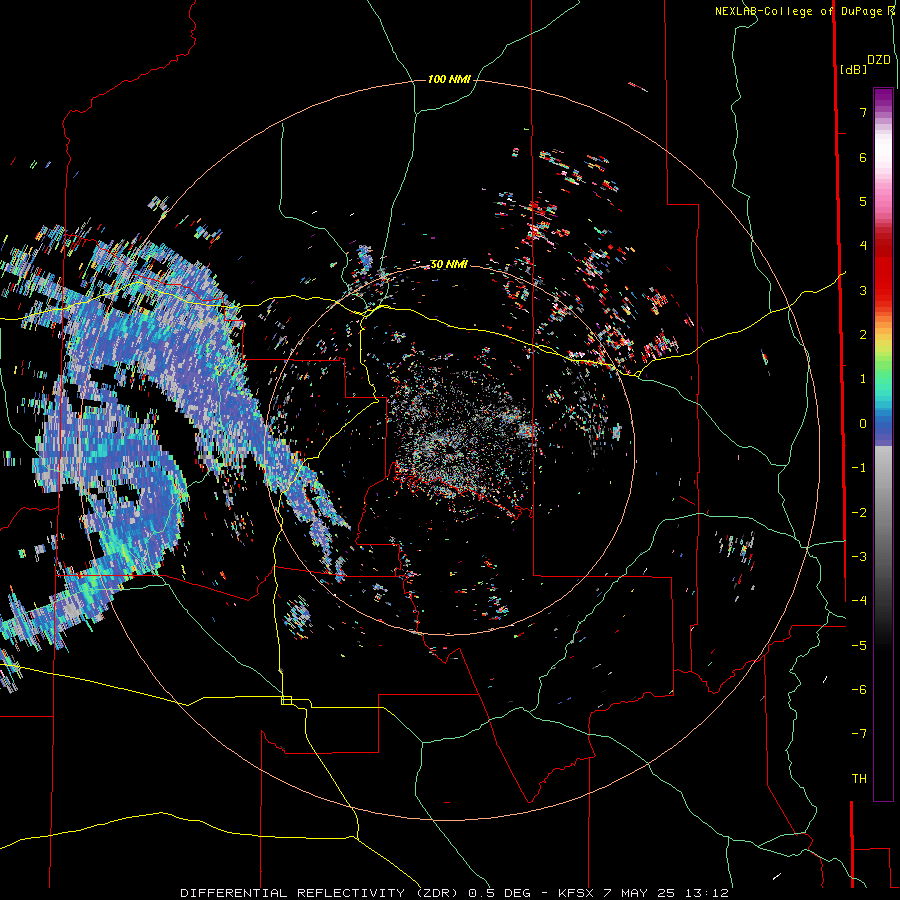The width and height of the screenshot is (900, 900).
Task: Select the 4 dB scale label
Action: click(863, 246)
